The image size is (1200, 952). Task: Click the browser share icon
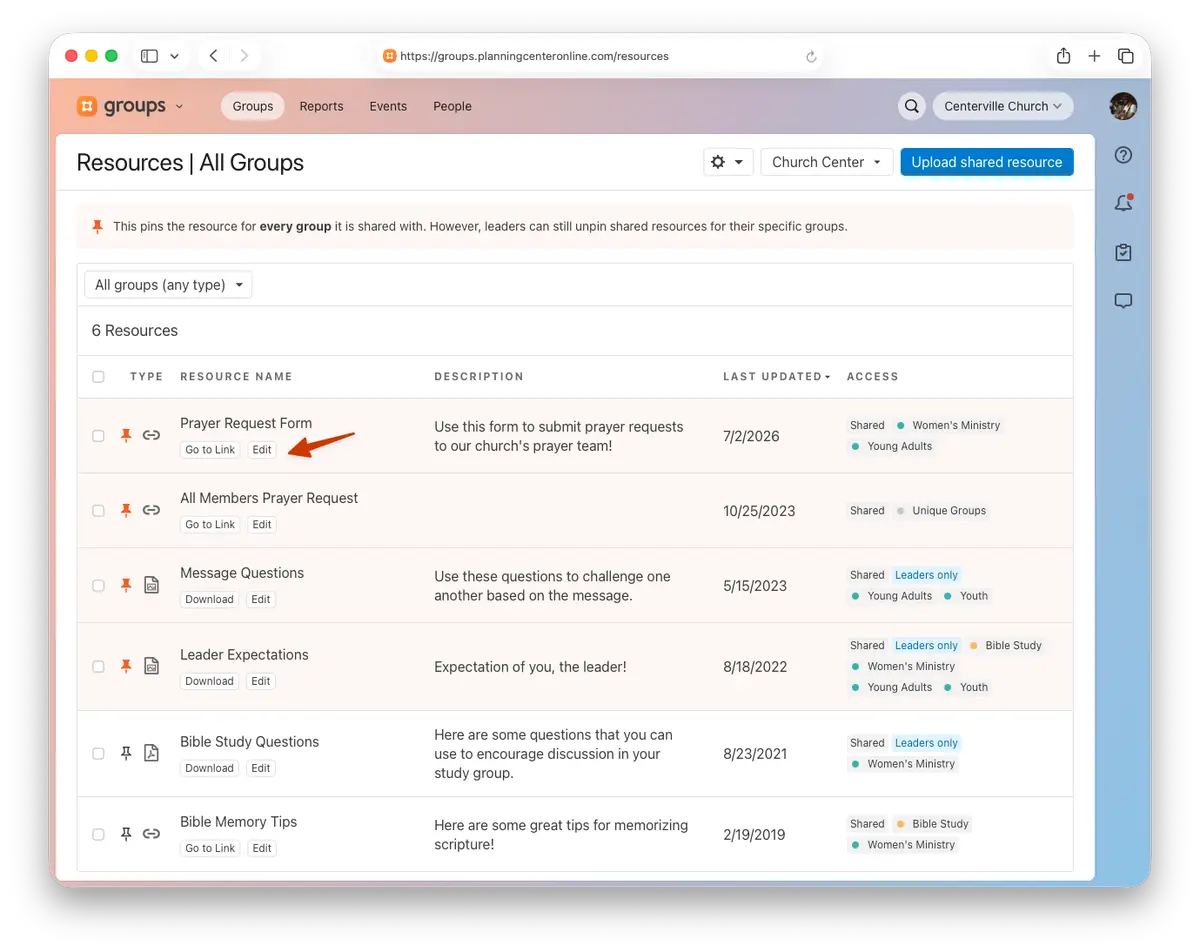pyautogui.click(x=1063, y=56)
